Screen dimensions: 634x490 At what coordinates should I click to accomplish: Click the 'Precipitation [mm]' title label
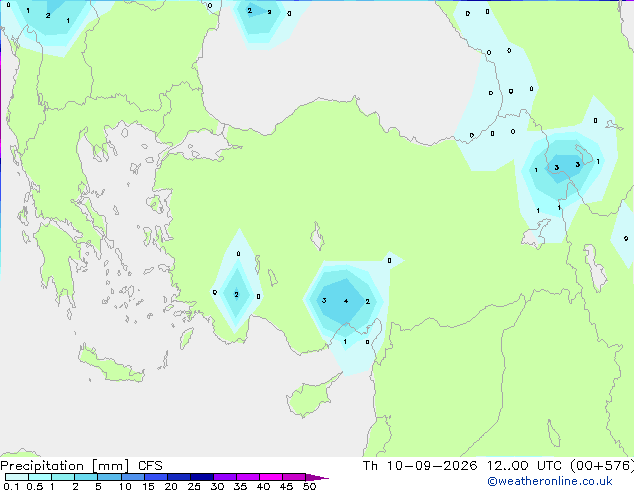tap(65, 466)
